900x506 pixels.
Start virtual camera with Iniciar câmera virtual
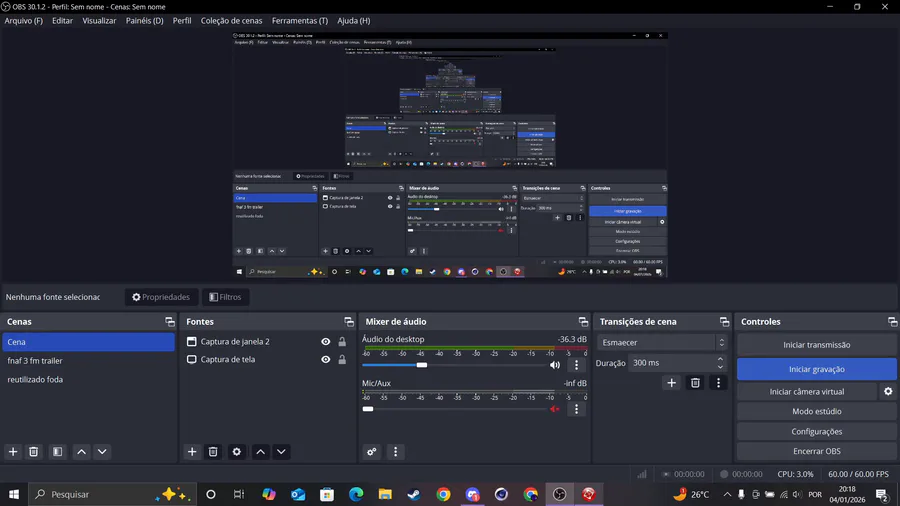tap(806, 391)
